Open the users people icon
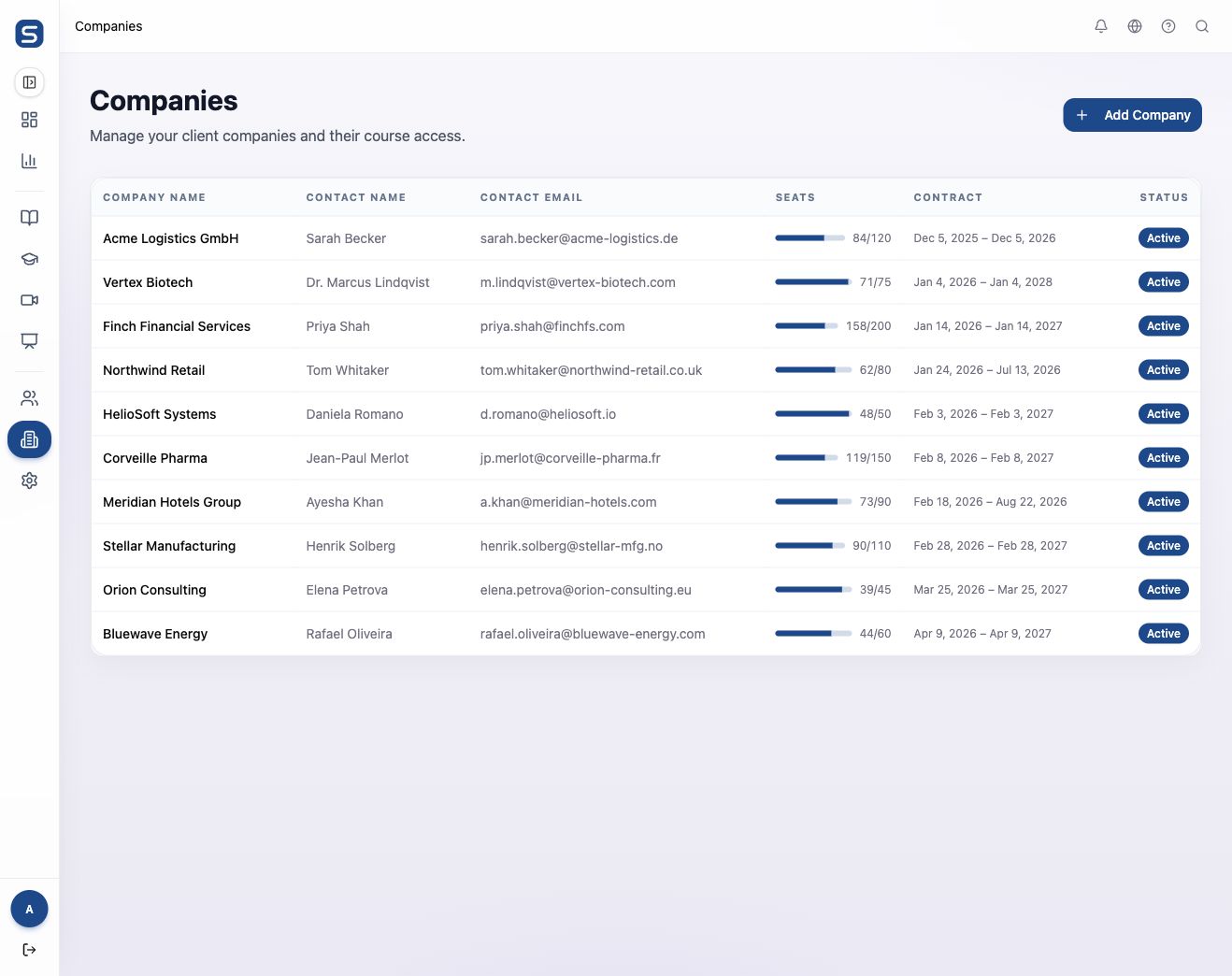 click(x=30, y=398)
